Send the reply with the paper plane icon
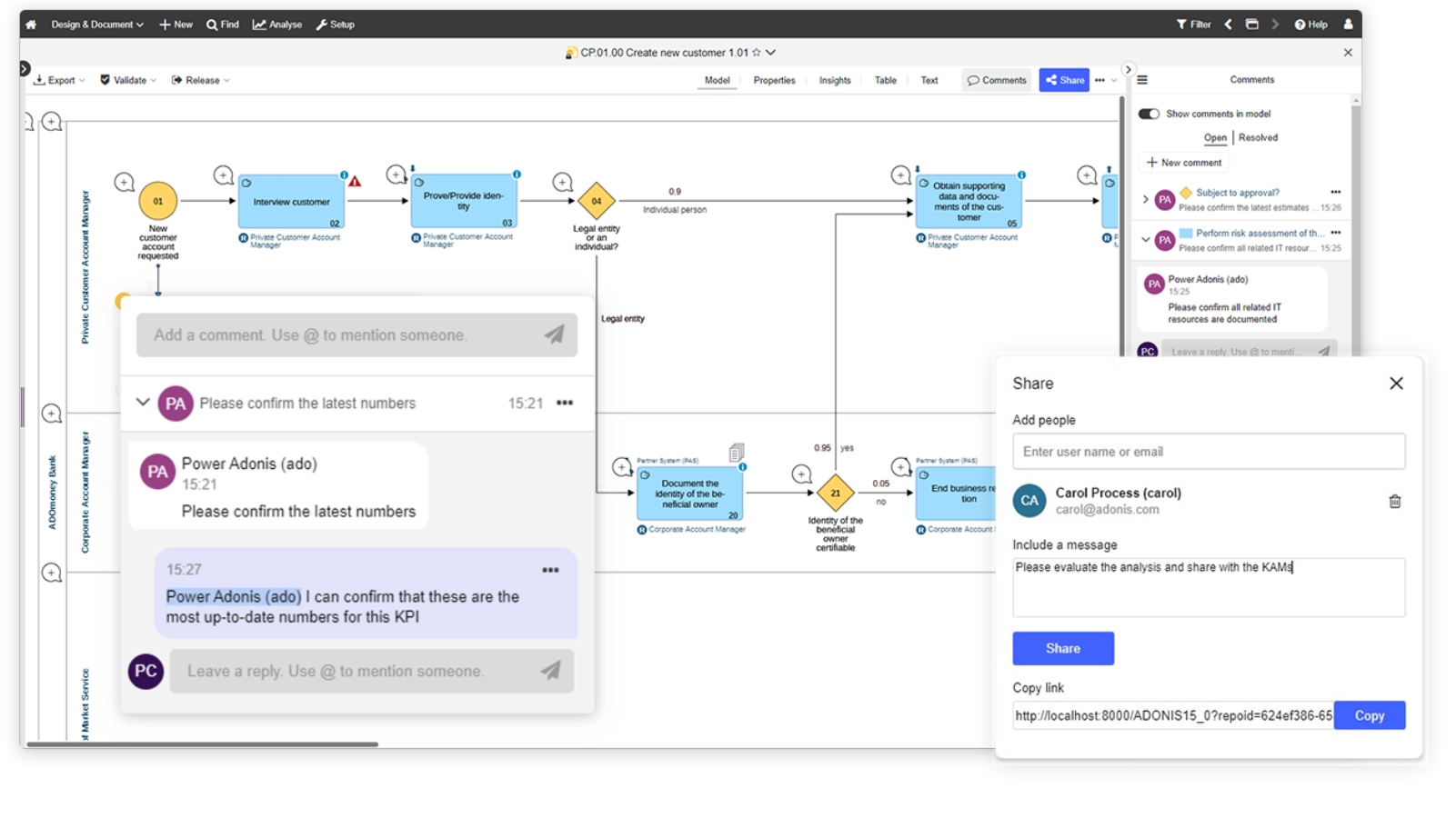The height and width of the screenshot is (818, 1456). tap(550, 671)
